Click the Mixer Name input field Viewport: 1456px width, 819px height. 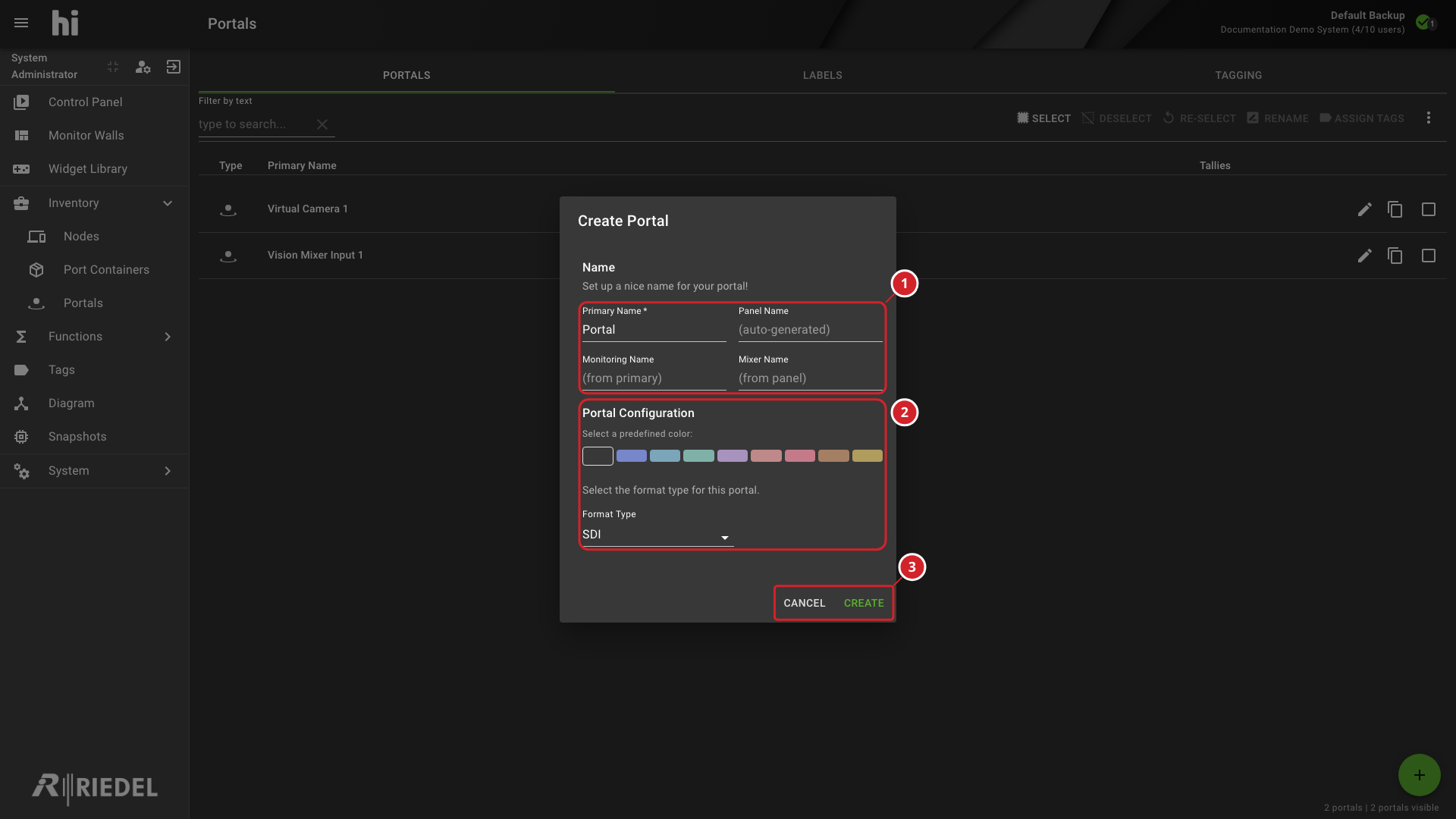[811, 378]
